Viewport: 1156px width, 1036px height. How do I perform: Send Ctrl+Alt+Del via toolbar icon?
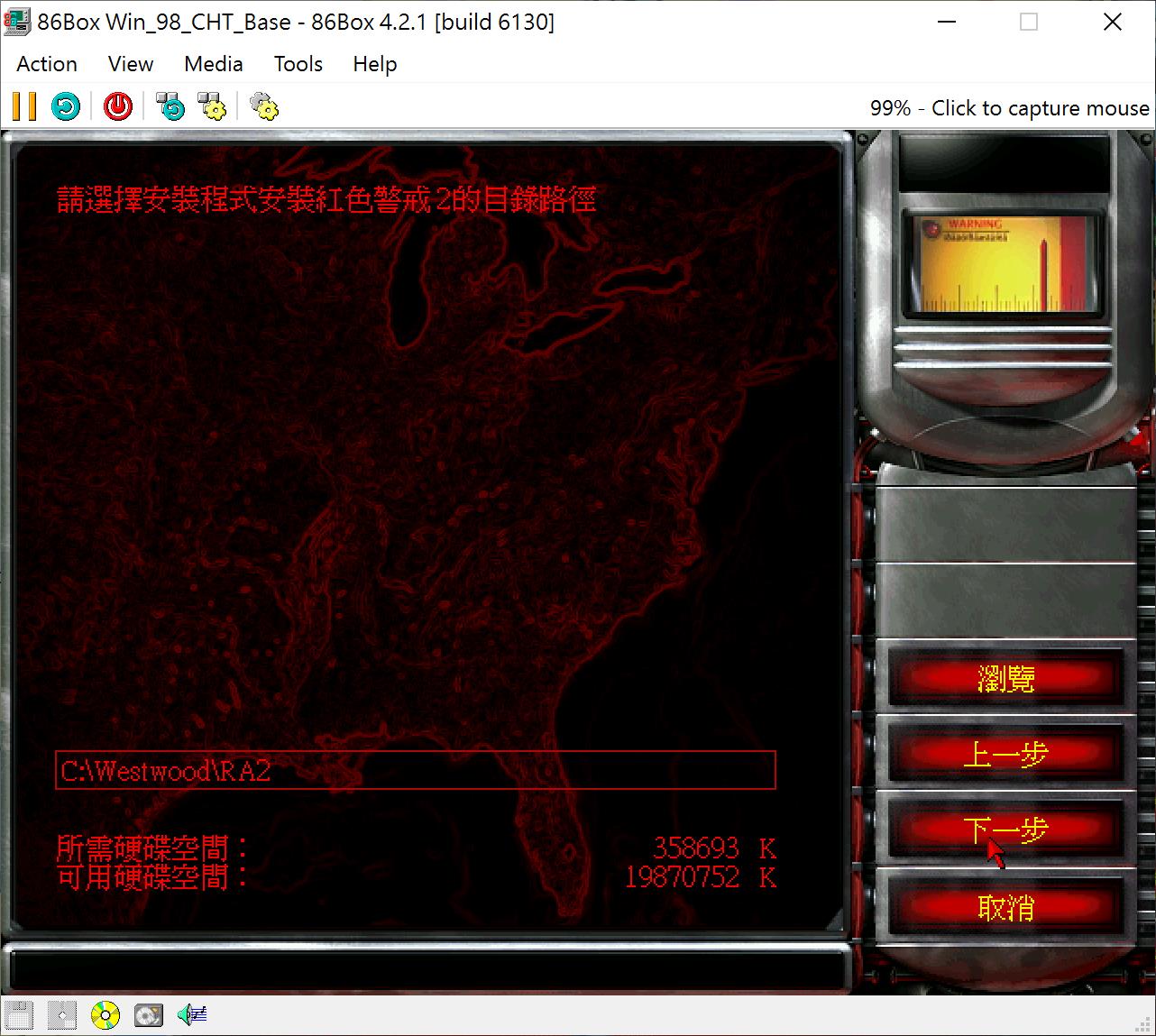(170, 106)
